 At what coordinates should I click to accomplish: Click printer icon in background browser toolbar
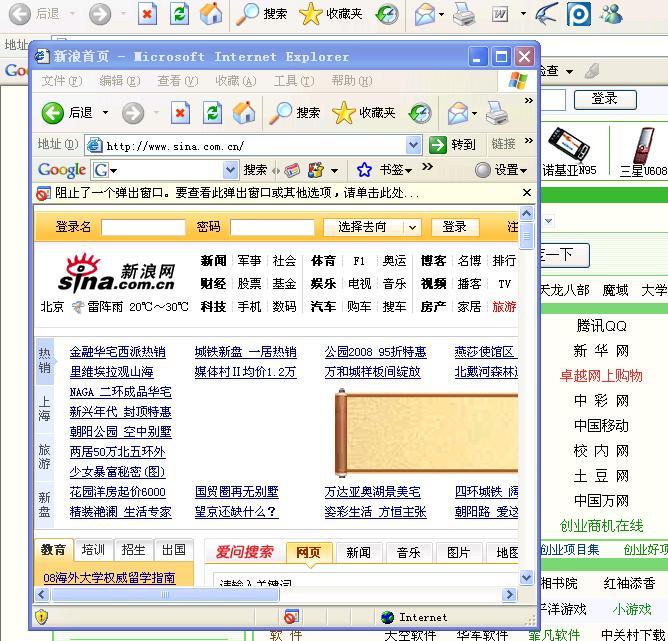pos(464,14)
